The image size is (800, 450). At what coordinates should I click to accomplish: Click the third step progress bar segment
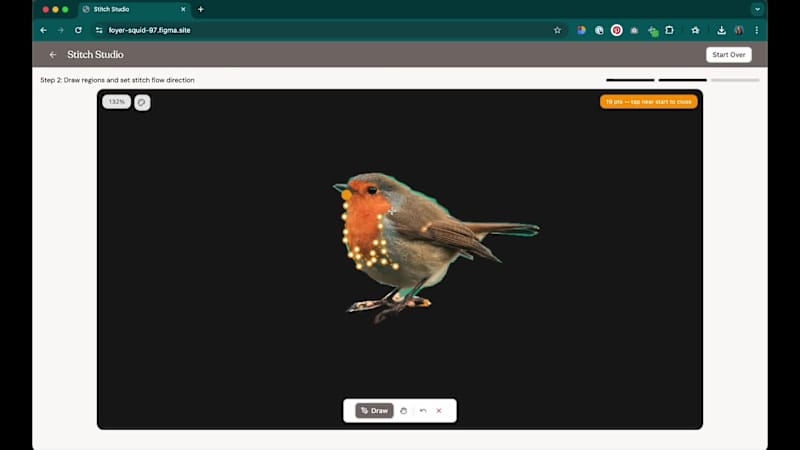pyautogui.click(x=735, y=80)
